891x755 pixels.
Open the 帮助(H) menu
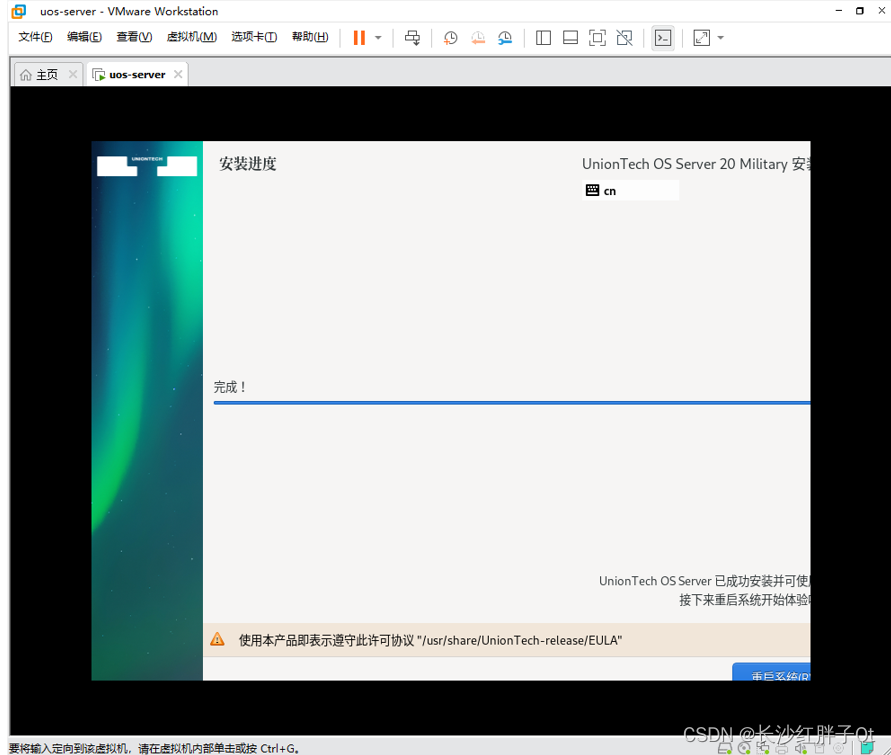point(310,37)
